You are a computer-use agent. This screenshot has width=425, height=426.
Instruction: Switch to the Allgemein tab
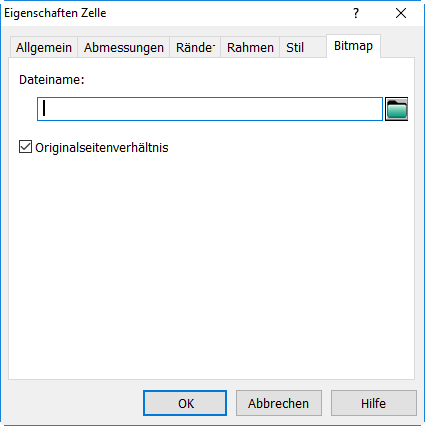pyautogui.click(x=44, y=47)
